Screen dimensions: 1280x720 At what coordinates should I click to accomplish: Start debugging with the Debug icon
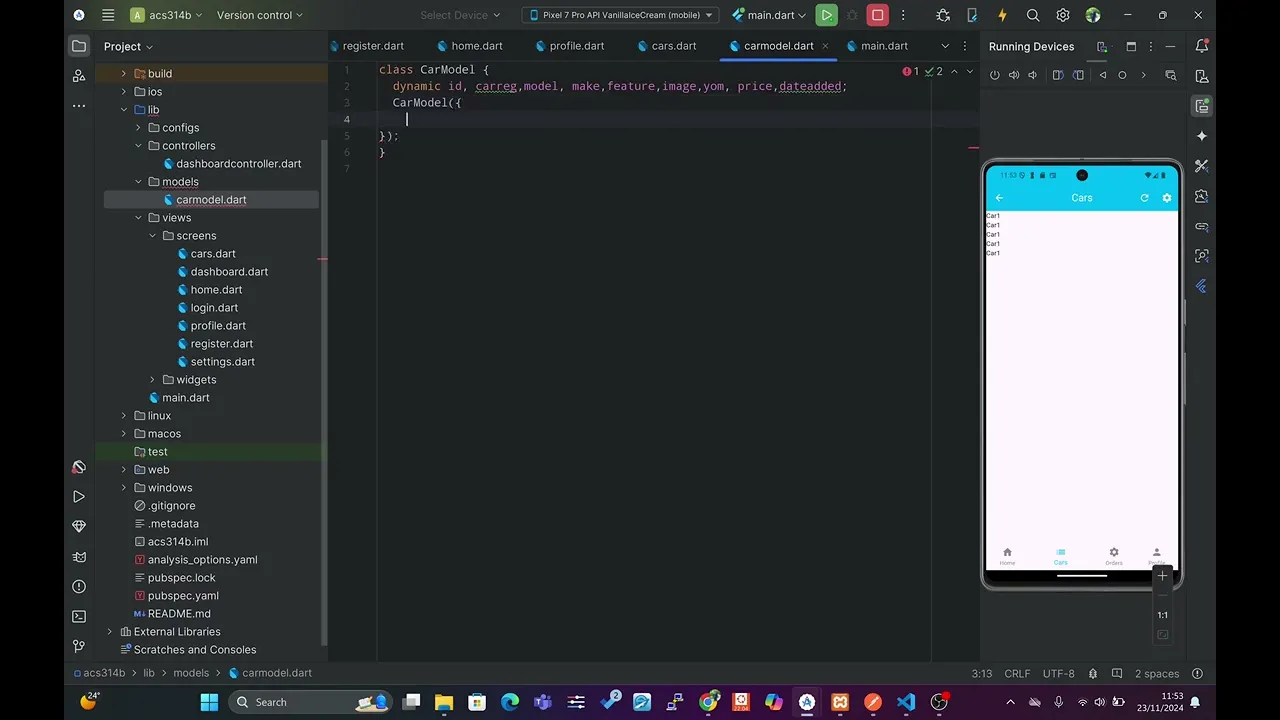click(852, 15)
